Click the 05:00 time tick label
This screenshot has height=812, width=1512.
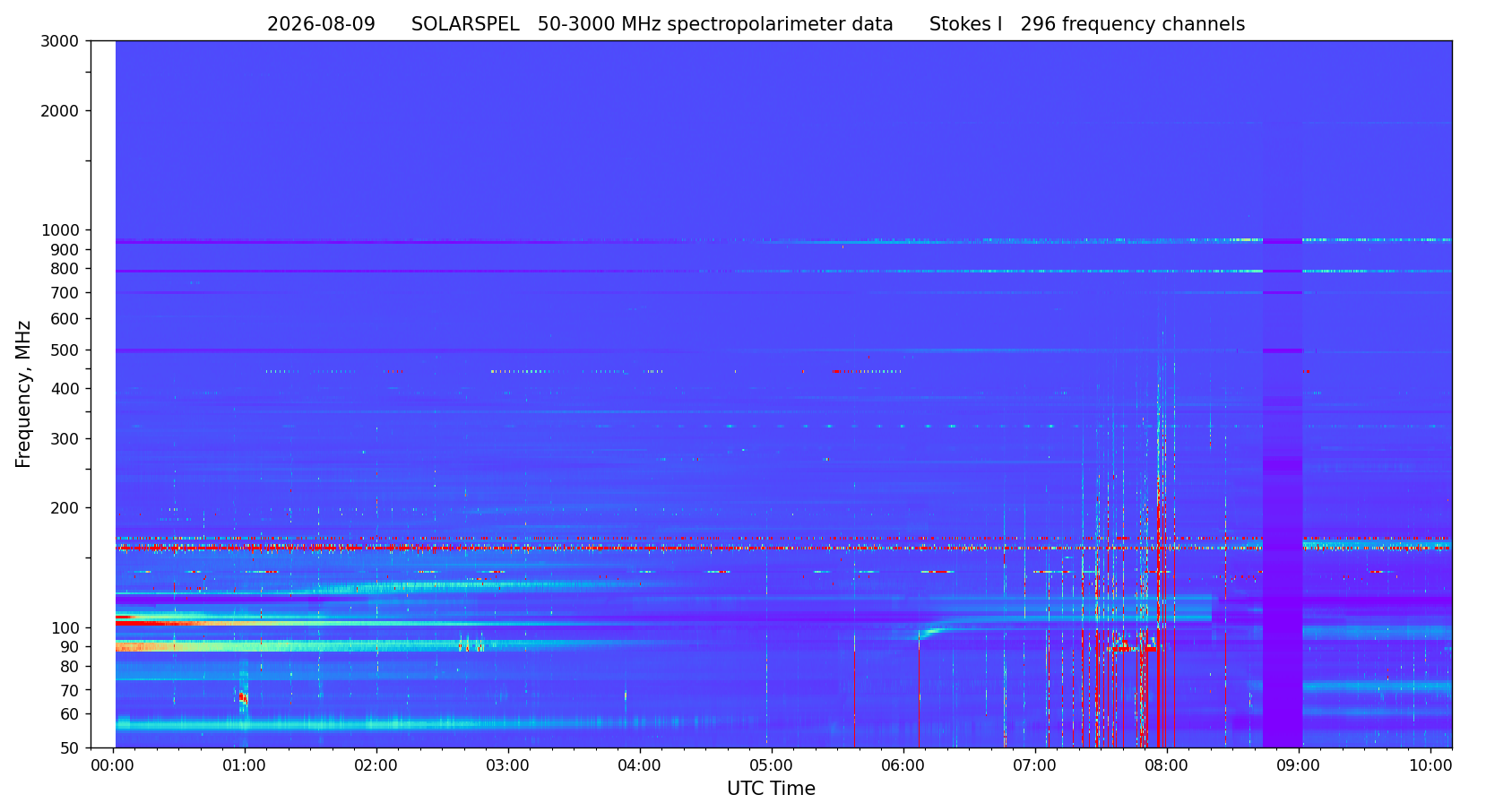coord(772,766)
